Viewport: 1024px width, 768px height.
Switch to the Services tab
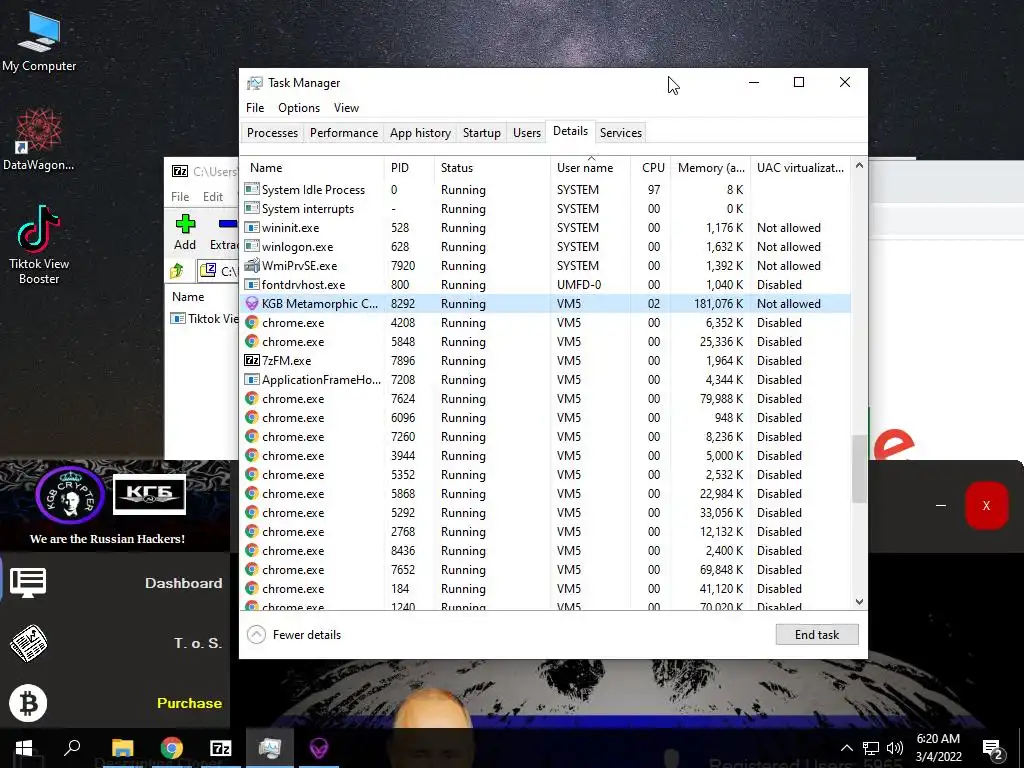[620, 133]
